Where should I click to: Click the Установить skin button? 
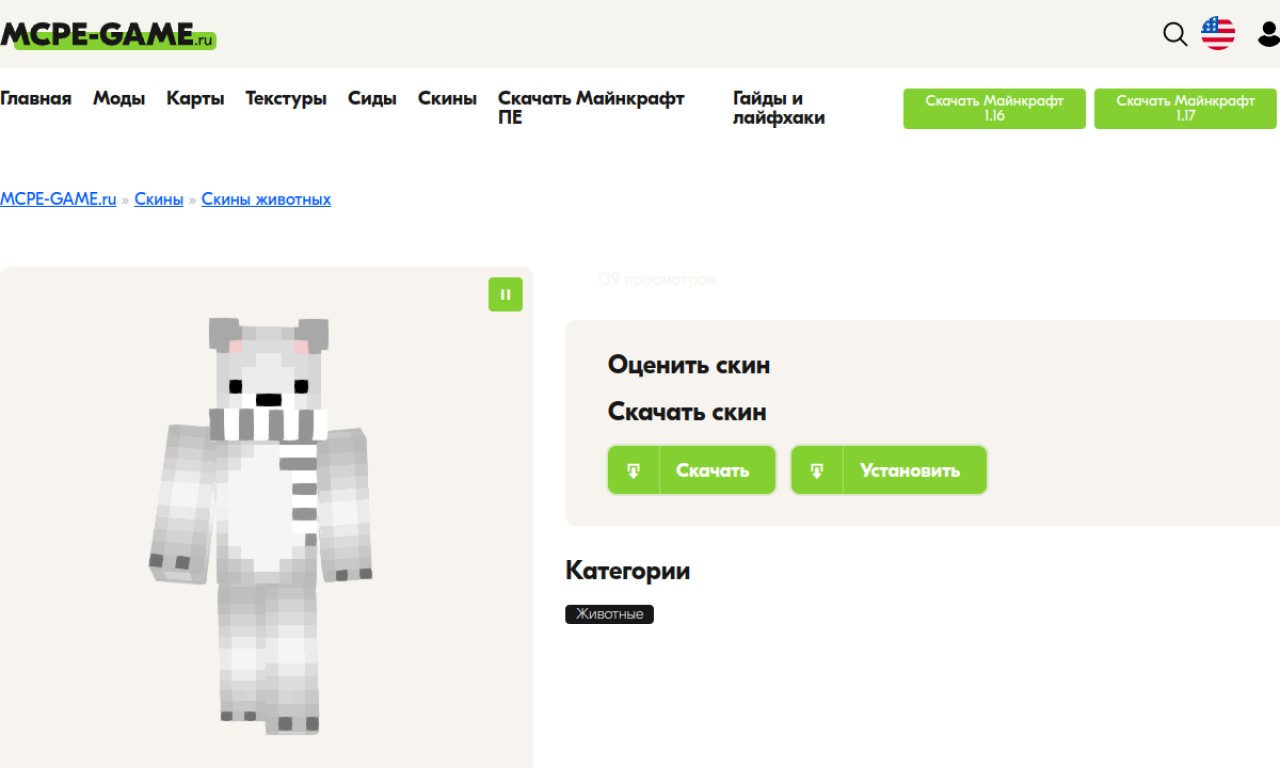888,470
